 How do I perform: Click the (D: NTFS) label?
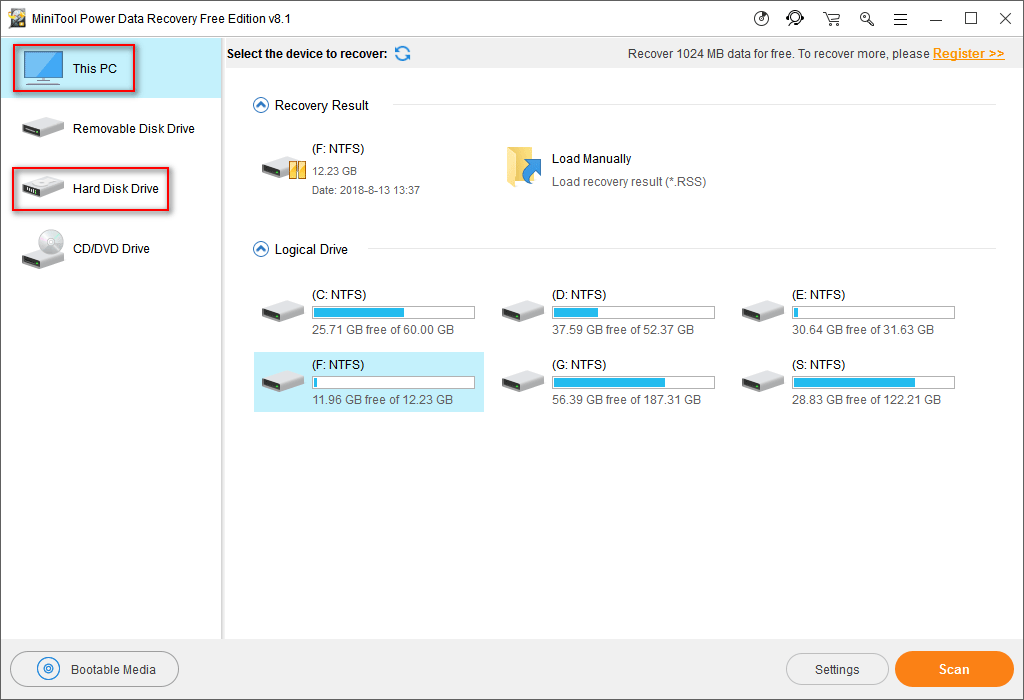pyautogui.click(x=579, y=294)
